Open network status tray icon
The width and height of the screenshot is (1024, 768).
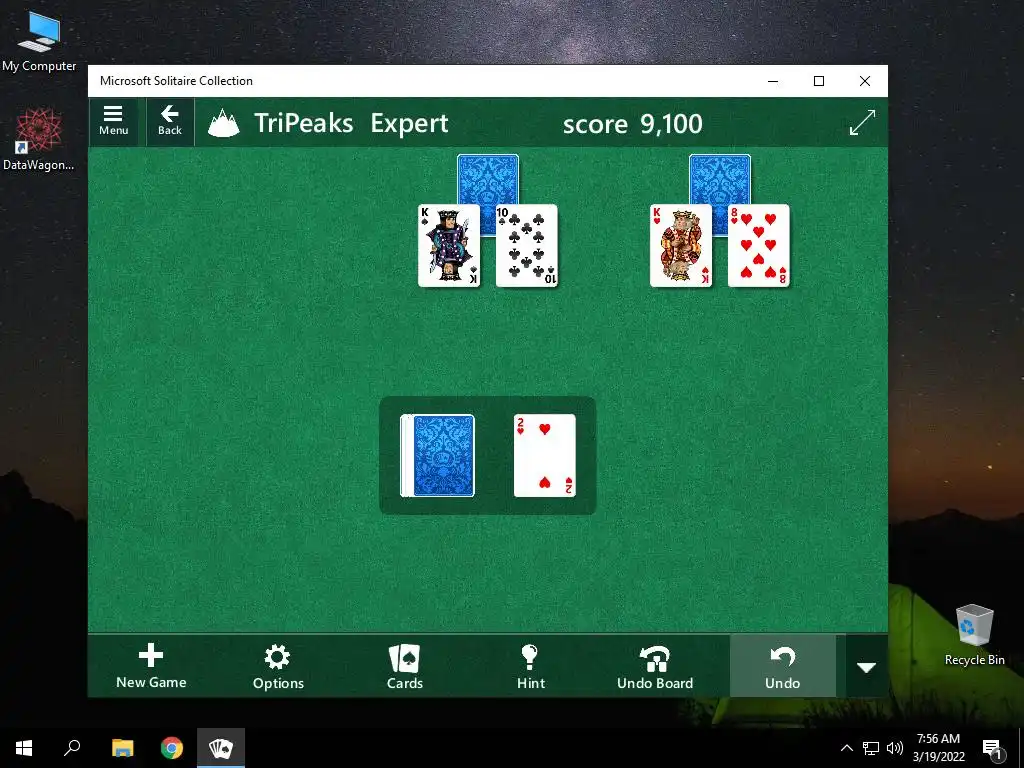[871, 748]
